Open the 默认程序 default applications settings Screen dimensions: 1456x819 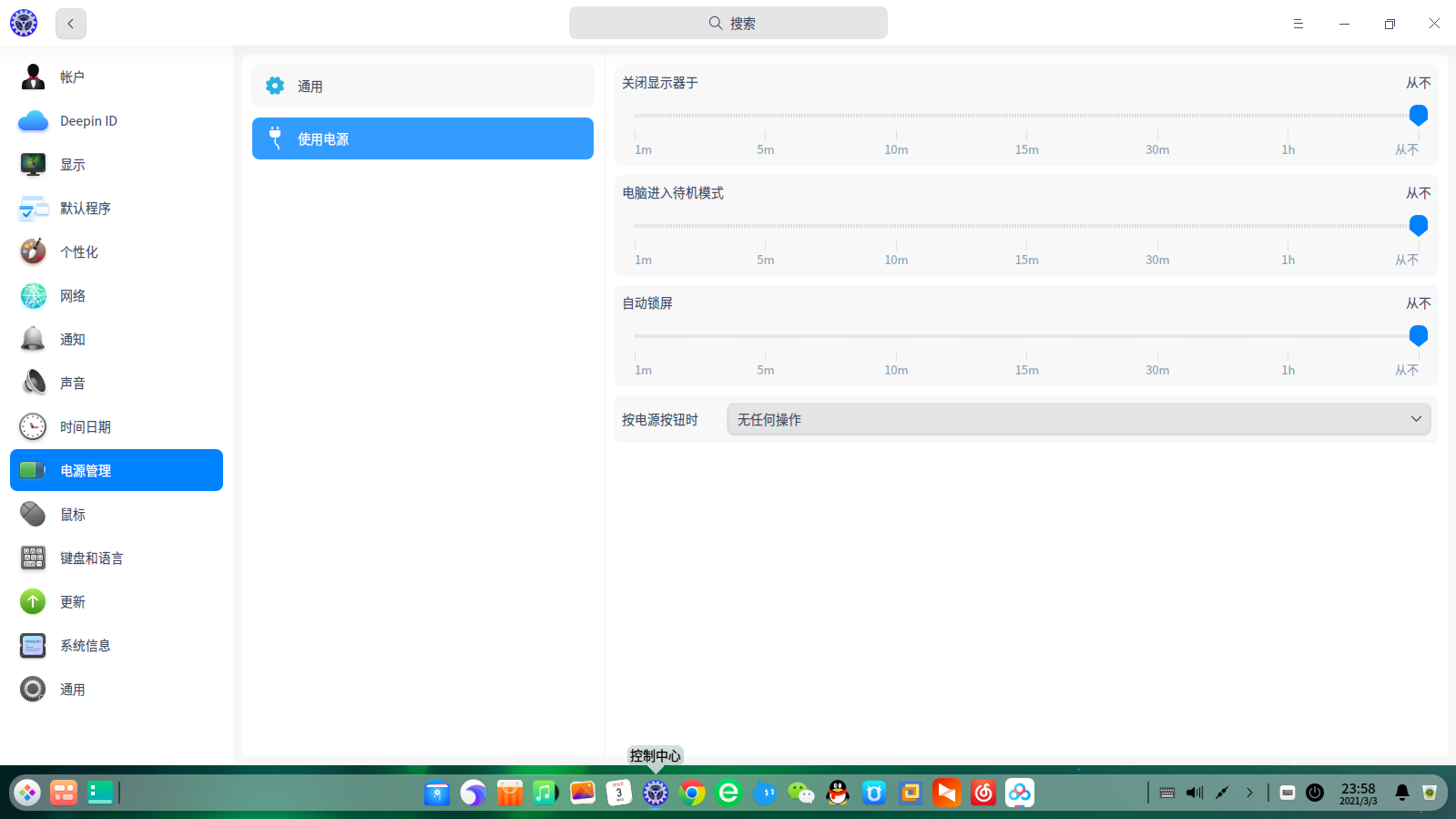pos(117,209)
